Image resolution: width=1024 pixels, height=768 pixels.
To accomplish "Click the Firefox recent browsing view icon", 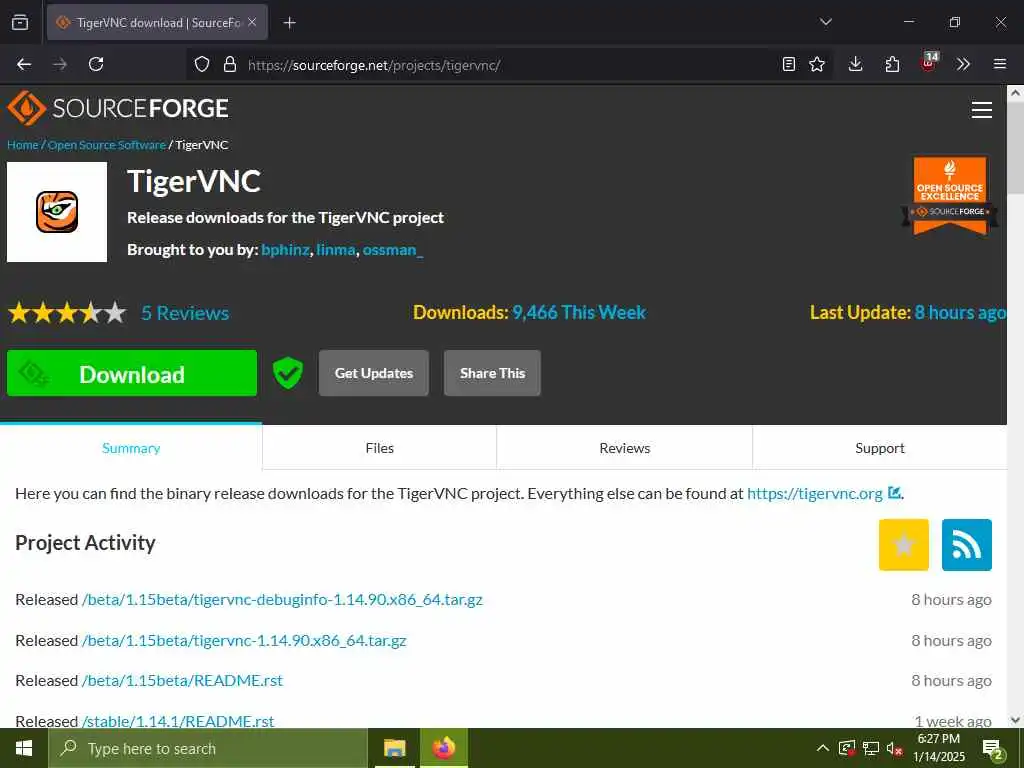I will (20, 22).
